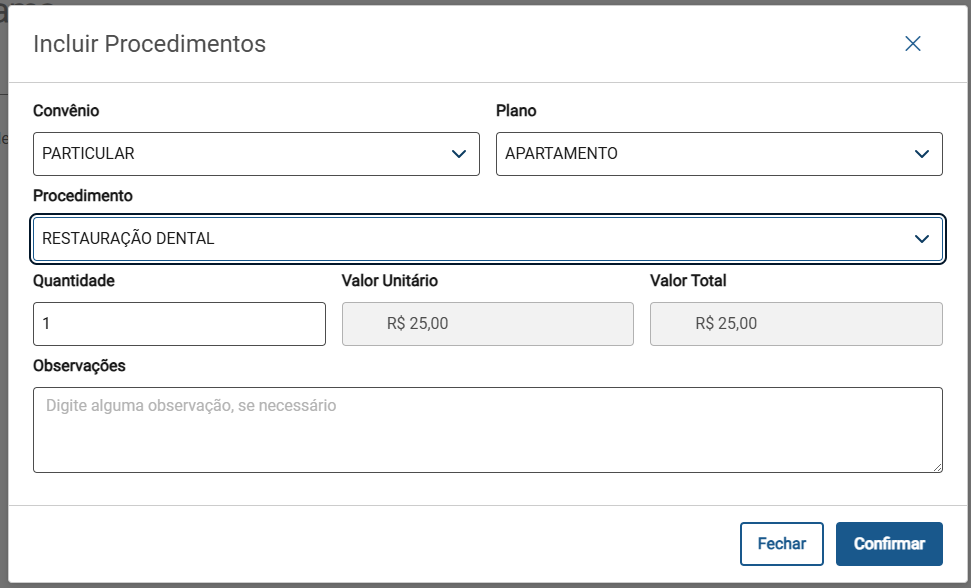Click the Valor Total R$ 25,00 field

[x=796, y=324]
